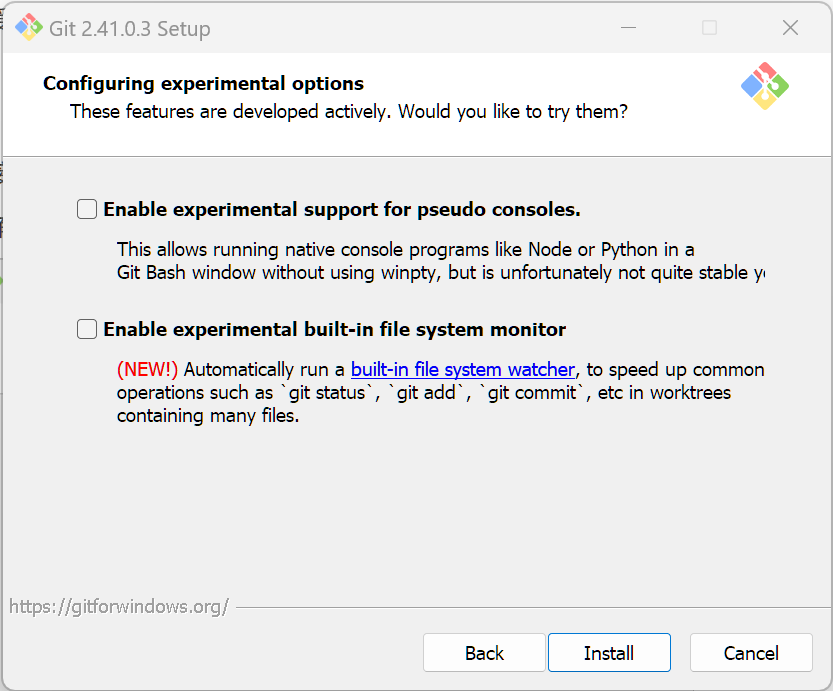833x691 pixels.
Task: Click the 'These features are developed actively' subtitle
Action: click(x=348, y=111)
